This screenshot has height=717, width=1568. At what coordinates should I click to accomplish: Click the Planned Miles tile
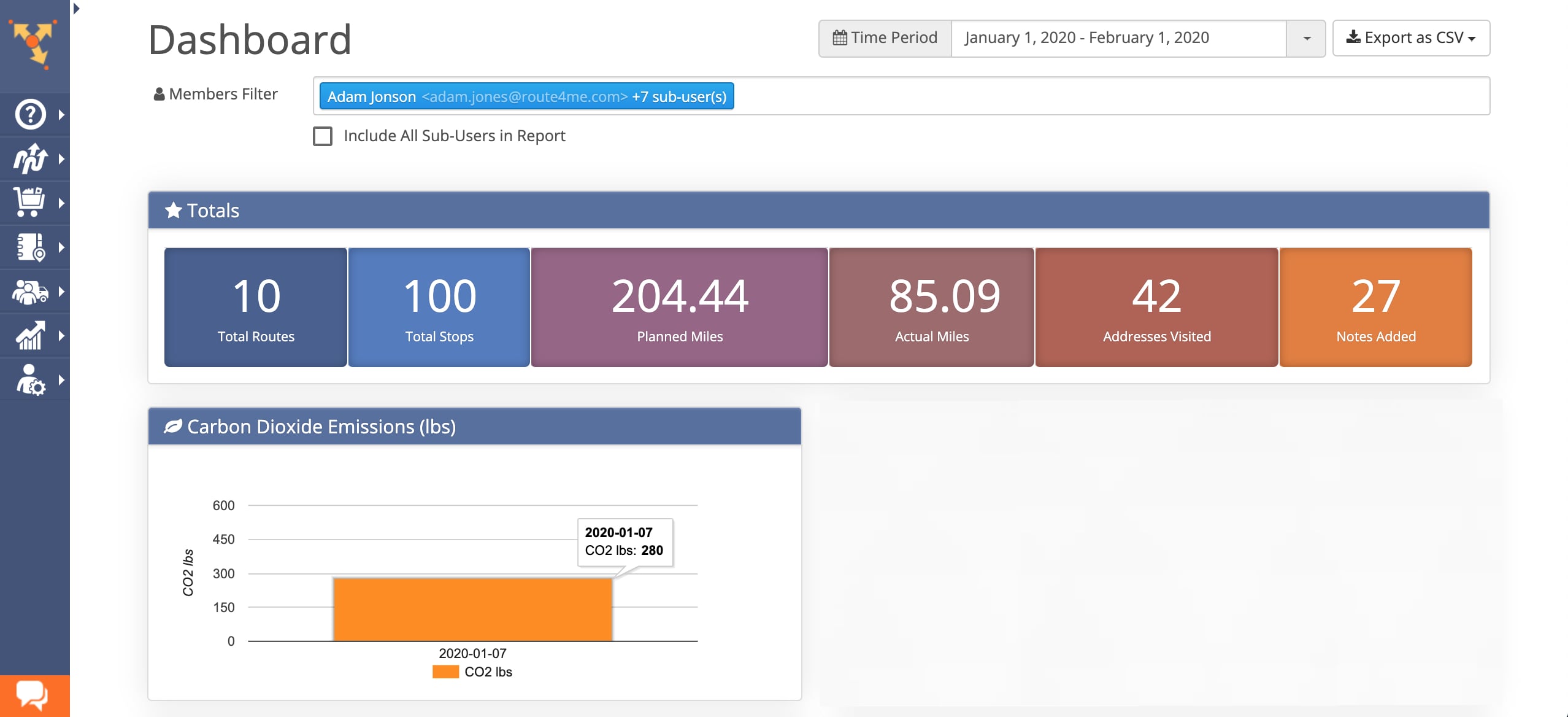[679, 307]
